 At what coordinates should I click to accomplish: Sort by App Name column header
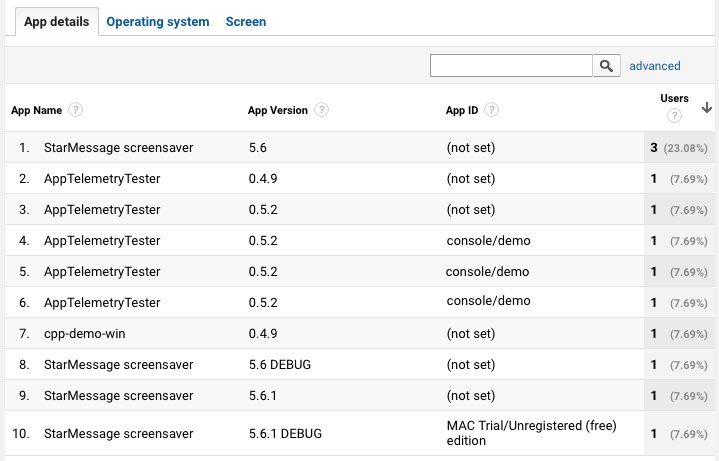click(x=37, y=110)
